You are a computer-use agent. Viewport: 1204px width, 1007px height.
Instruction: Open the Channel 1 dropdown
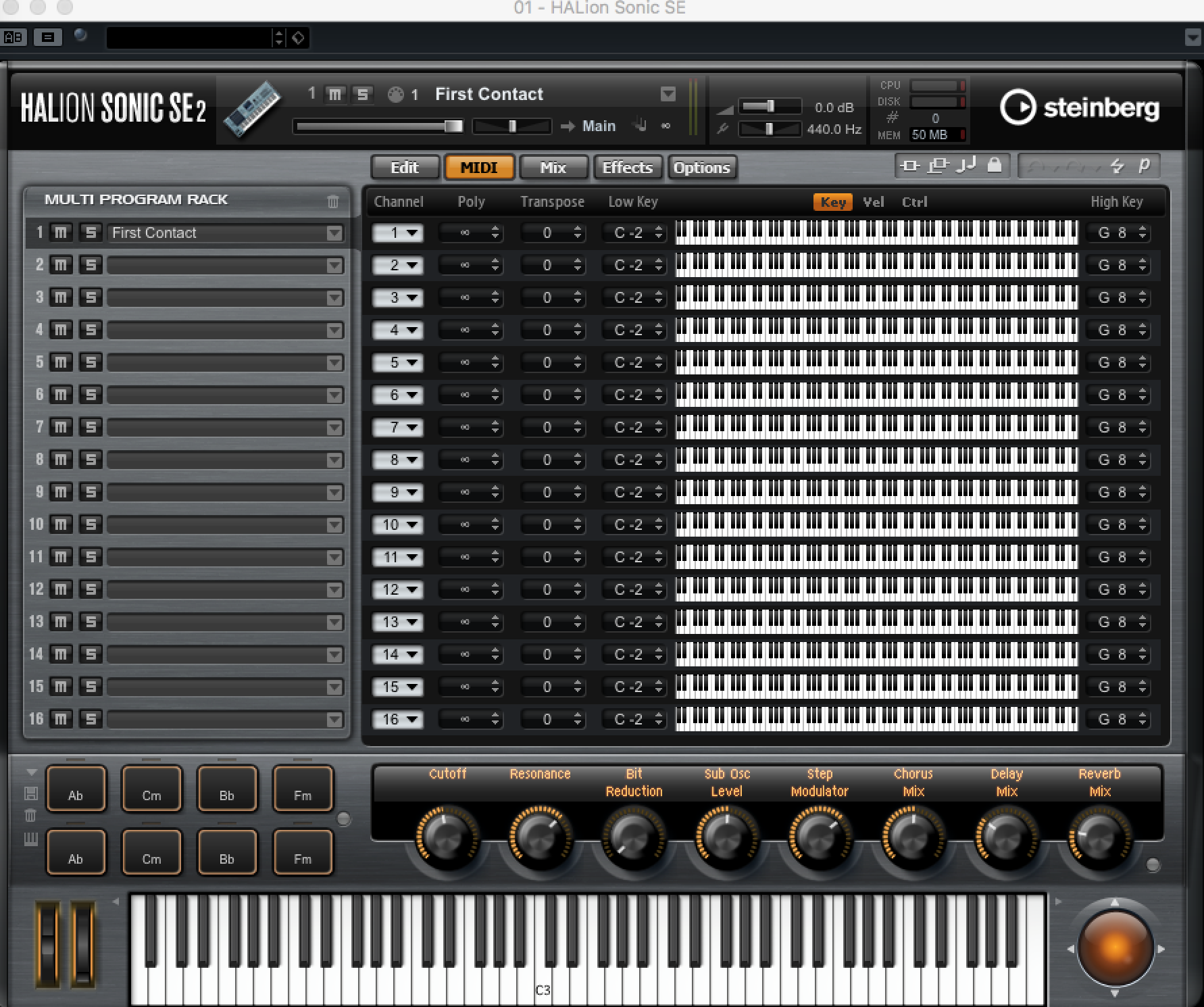point(398,233)
